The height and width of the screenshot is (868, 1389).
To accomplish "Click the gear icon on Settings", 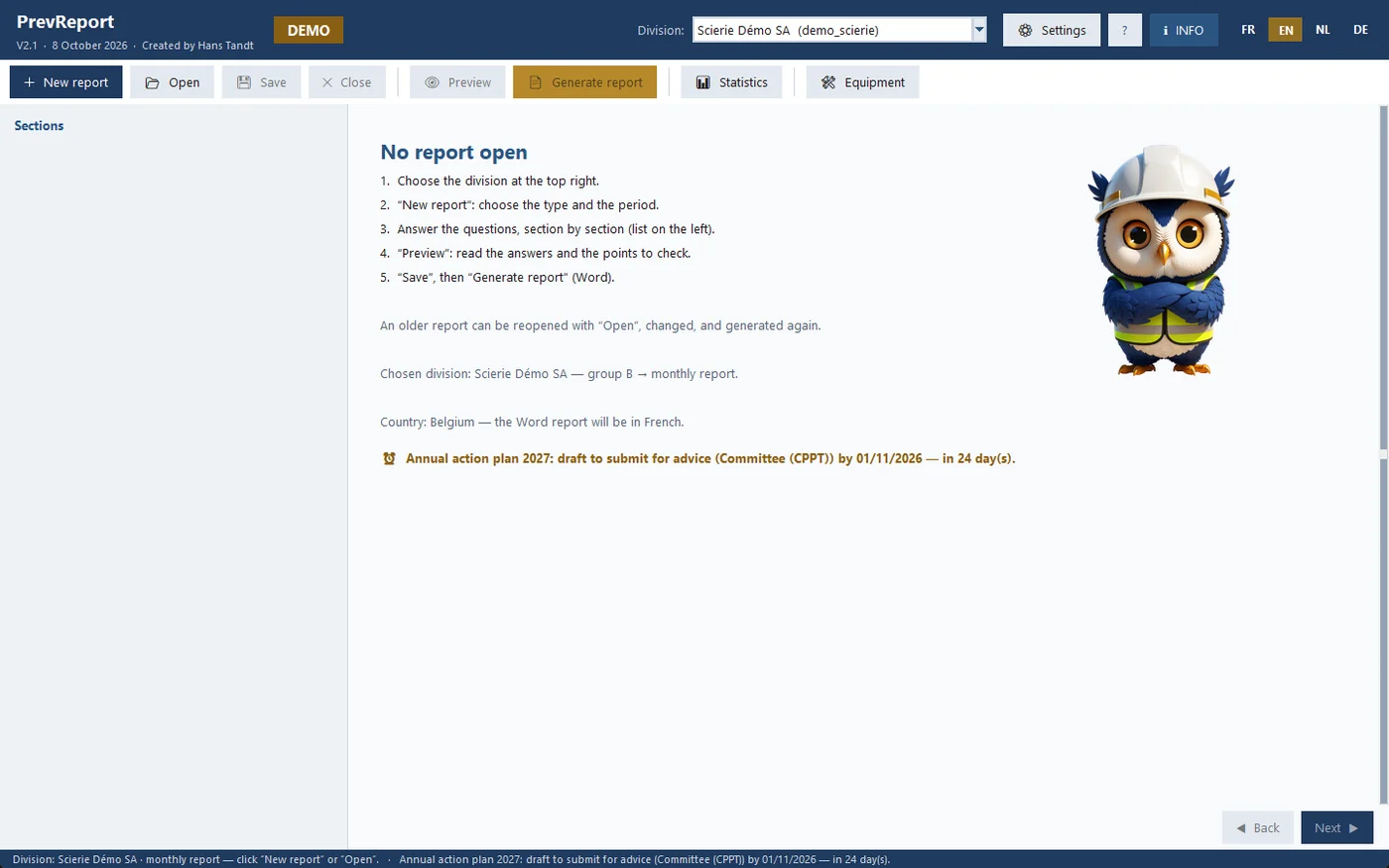I will coord(1025,30).
